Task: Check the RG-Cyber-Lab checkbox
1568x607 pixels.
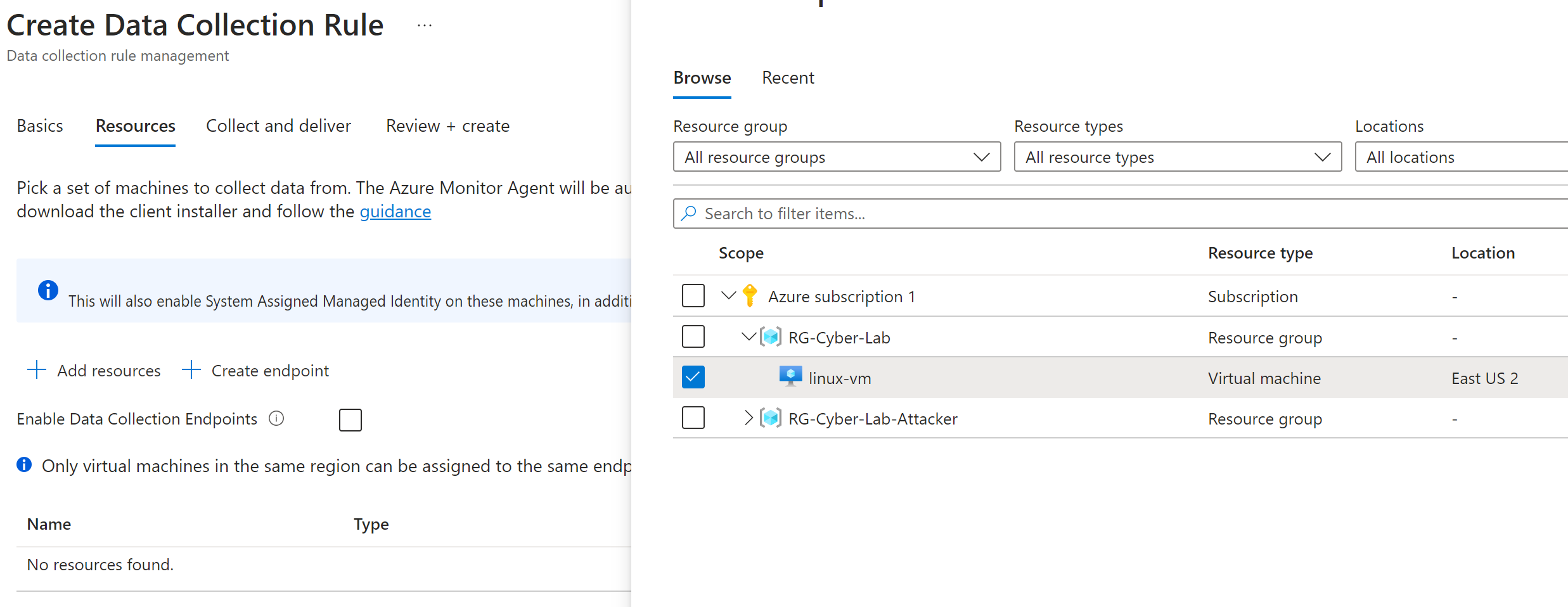Action: pyautogui.click(x=693, y=336)
